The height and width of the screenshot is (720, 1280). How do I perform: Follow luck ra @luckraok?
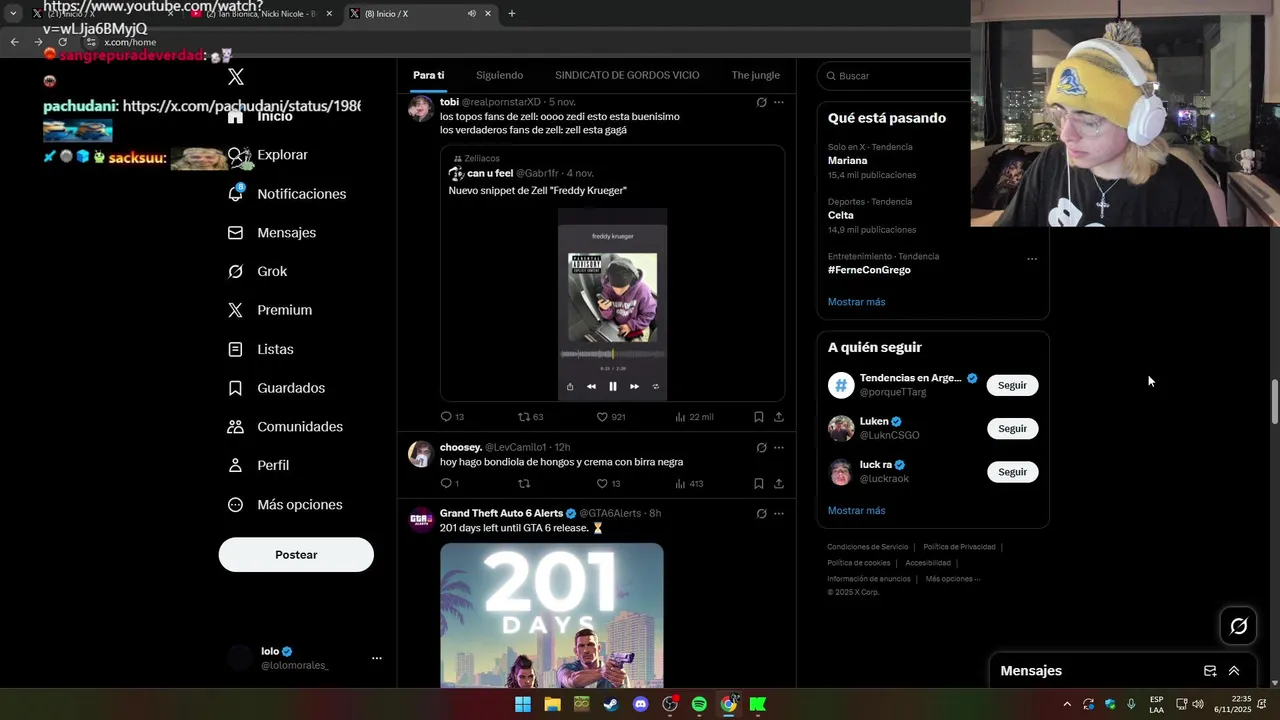click(x=1012, y=472)
